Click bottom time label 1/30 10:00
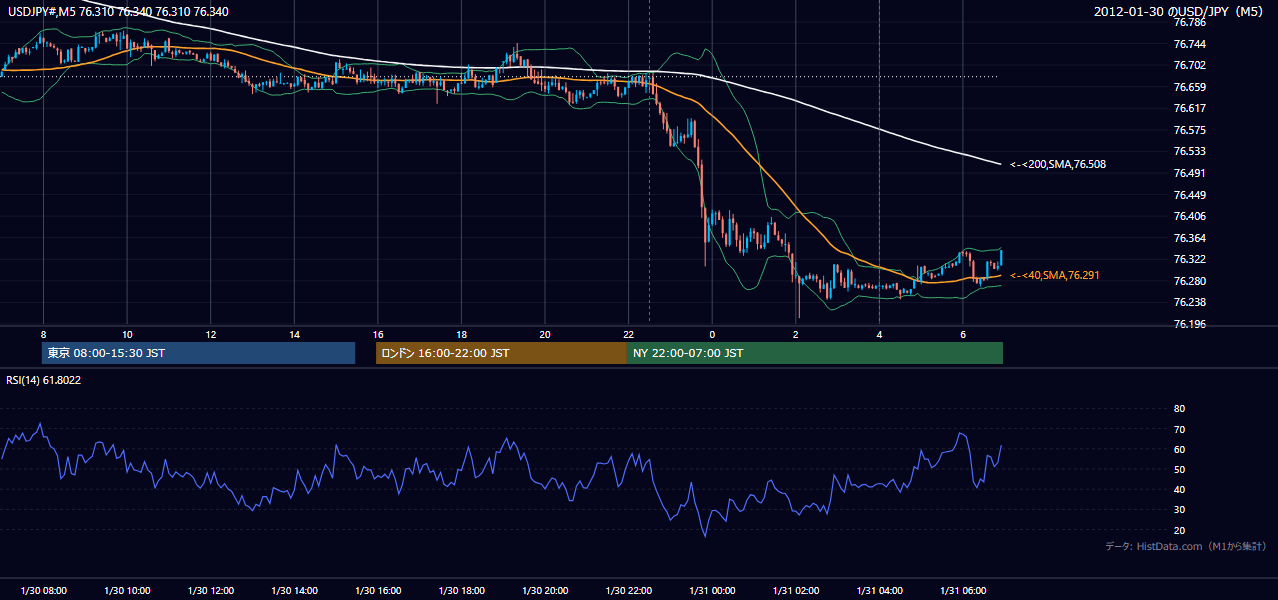The image size is (1278, 600). [x=127, y=591]
